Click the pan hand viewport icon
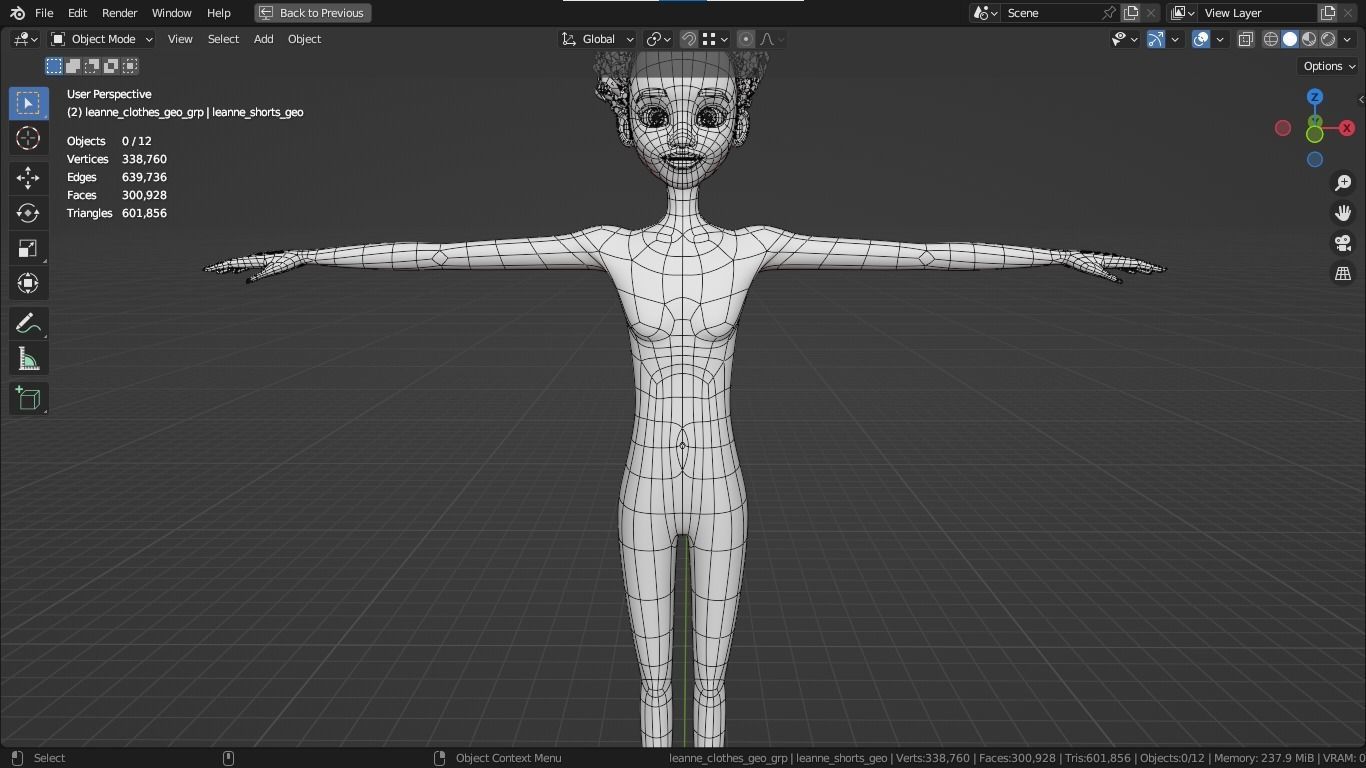Image resolution: width=1366 pixels, height=768 pixels. click(1343, 213)
